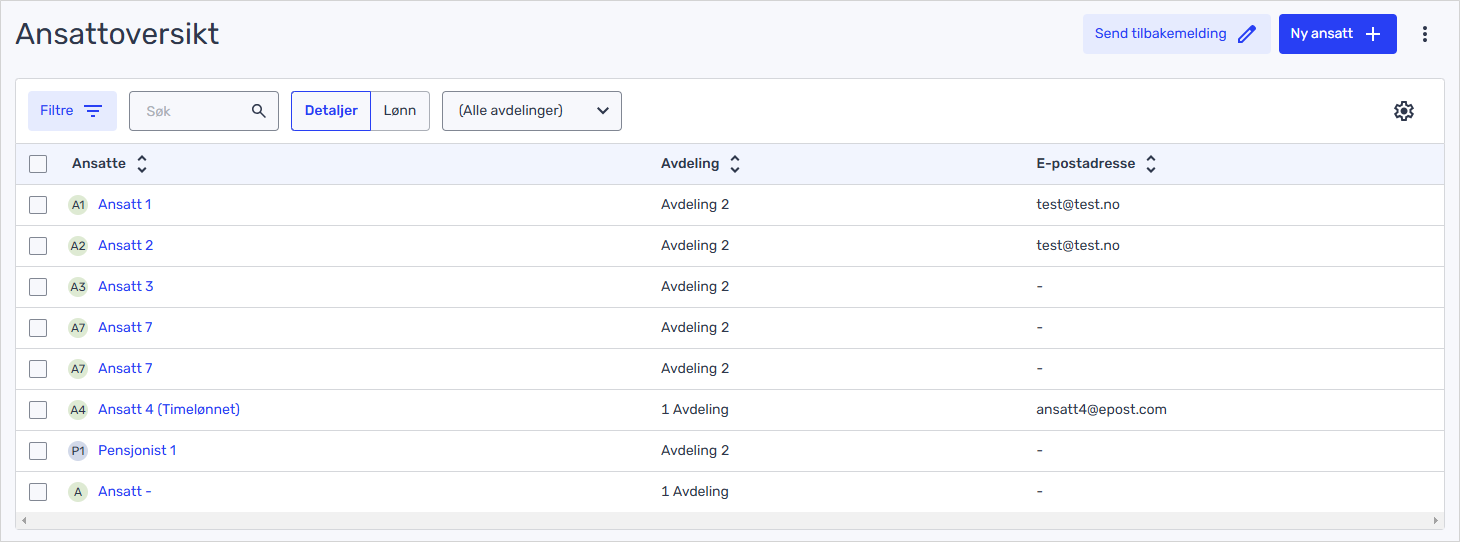Open the Ansatt 4 (Timelønnet) link

(x=169, y=410)
